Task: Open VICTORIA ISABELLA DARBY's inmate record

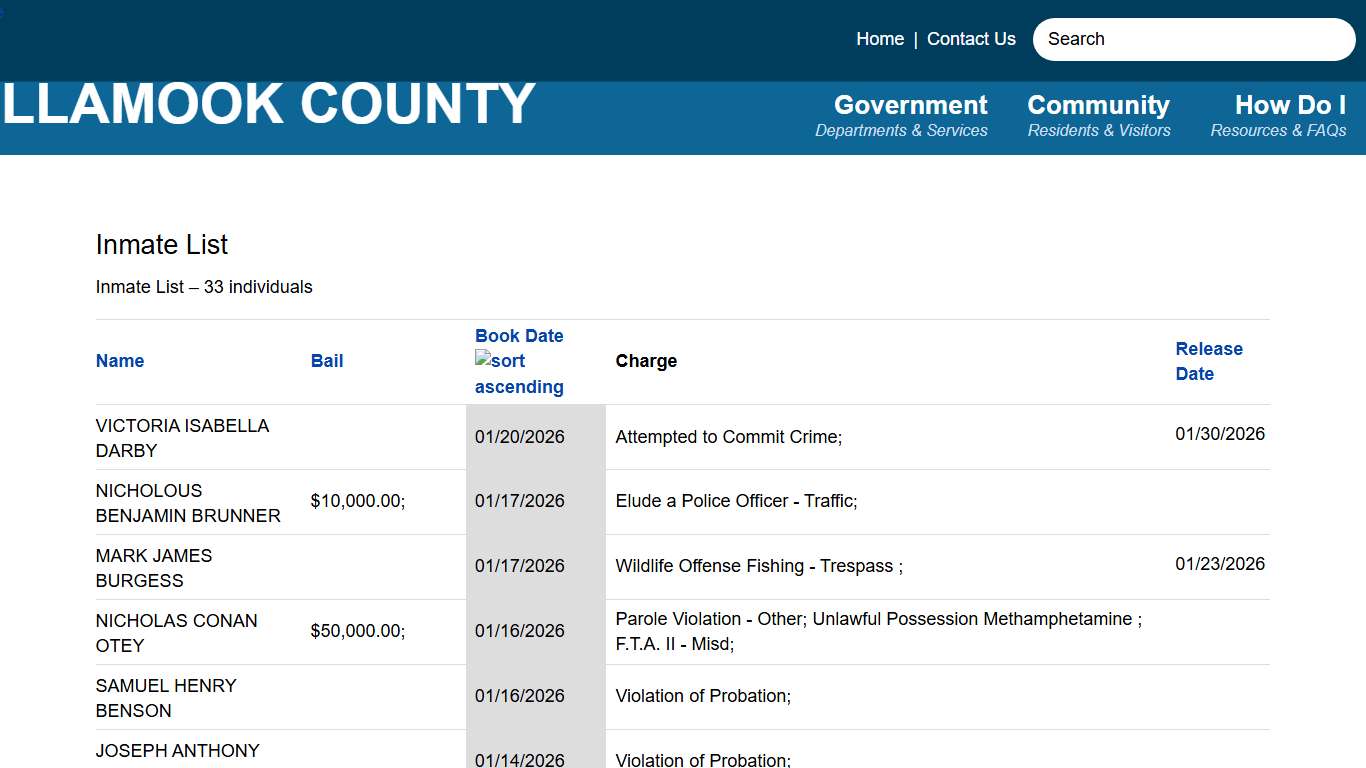Action: (182, 437)
